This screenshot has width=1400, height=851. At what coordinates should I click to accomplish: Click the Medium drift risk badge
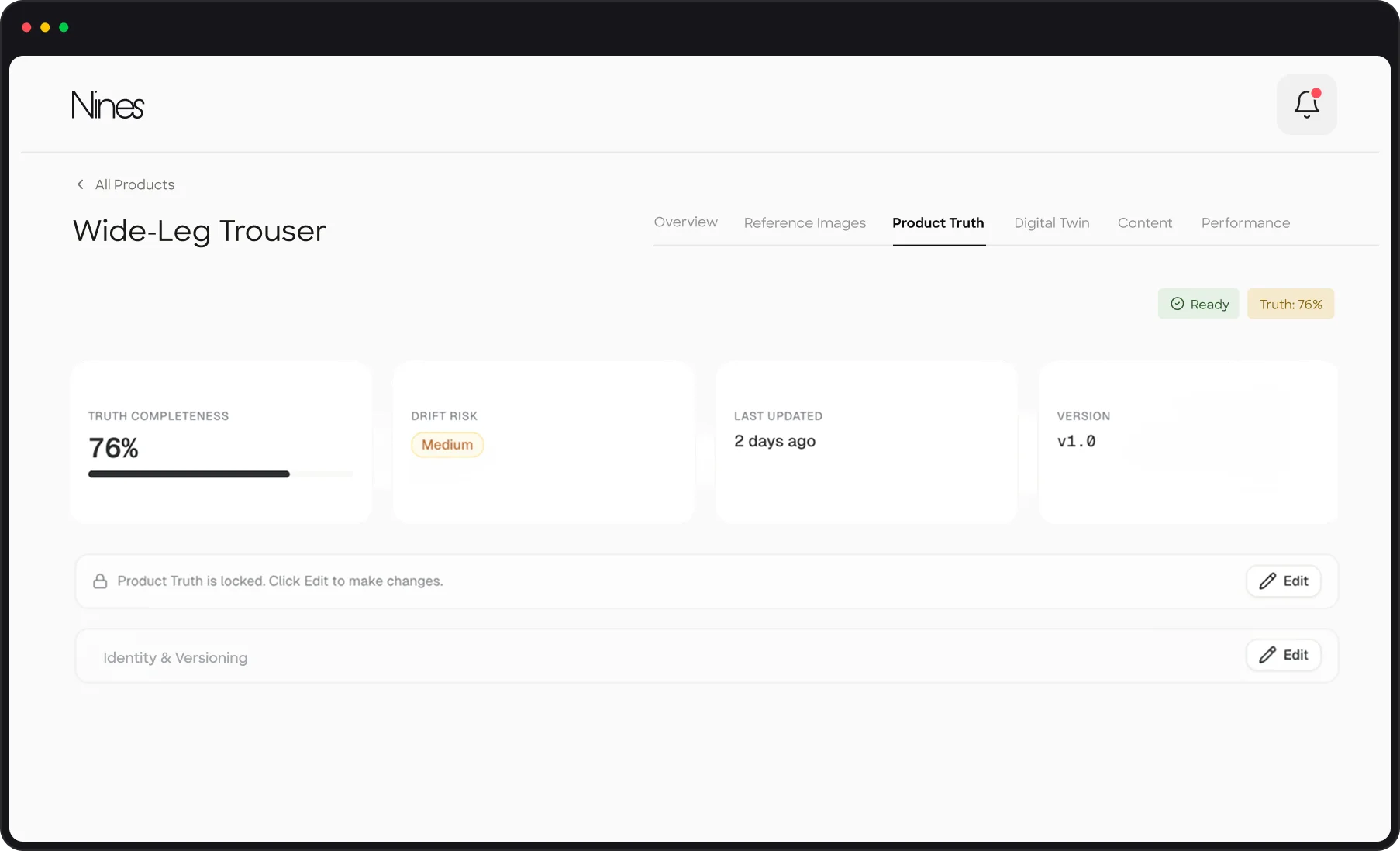(447, 445)
